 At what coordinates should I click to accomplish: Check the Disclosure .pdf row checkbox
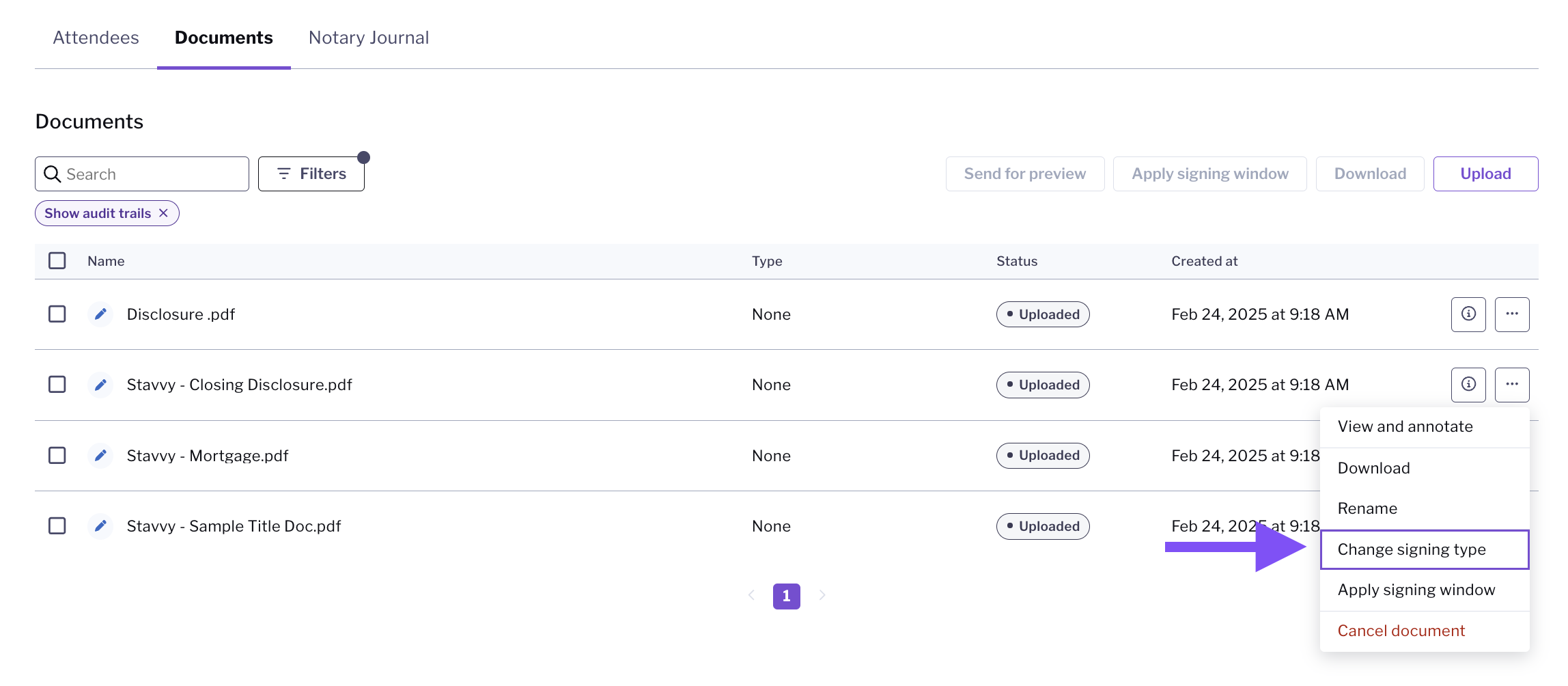click(x=57, y=314)
